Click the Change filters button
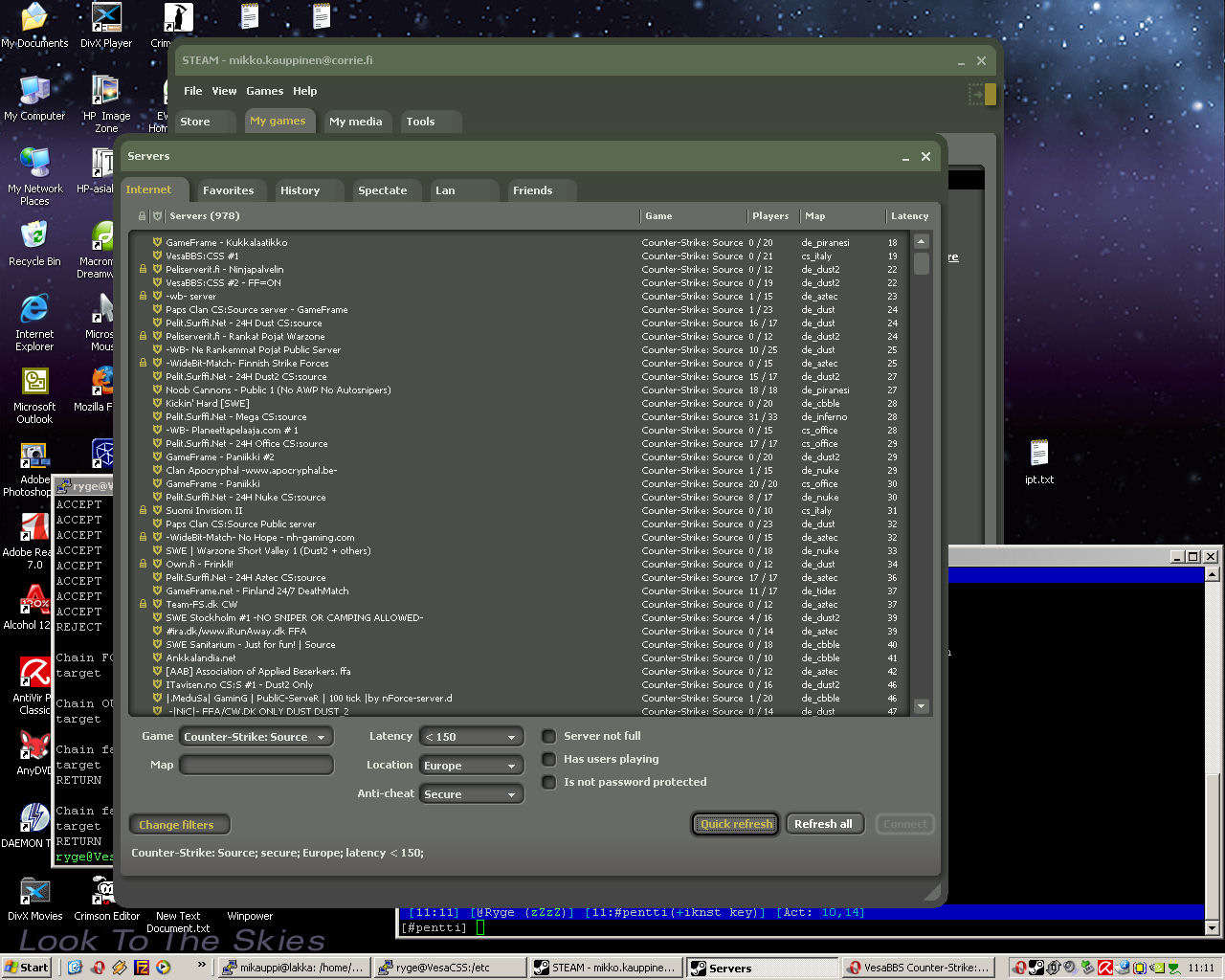1225x980 pixels. pyautogui.click(x=178, y=825)
